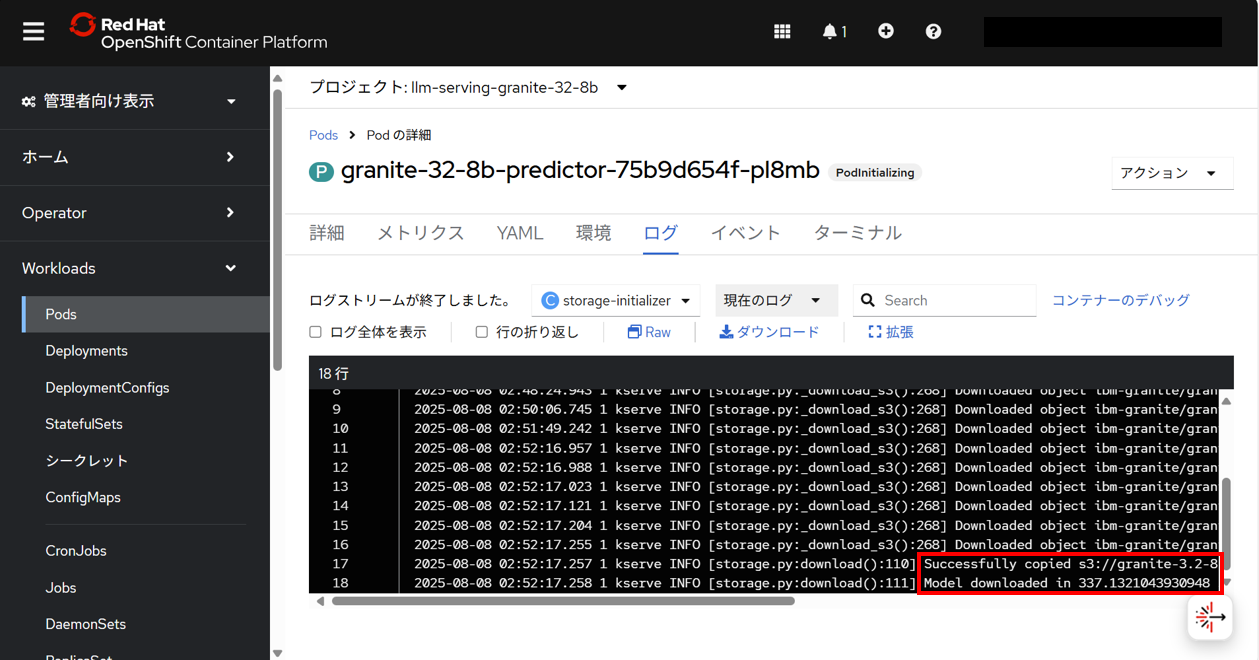Switch to the イベント tab
1259x660 pixels.
pos(746,233)
